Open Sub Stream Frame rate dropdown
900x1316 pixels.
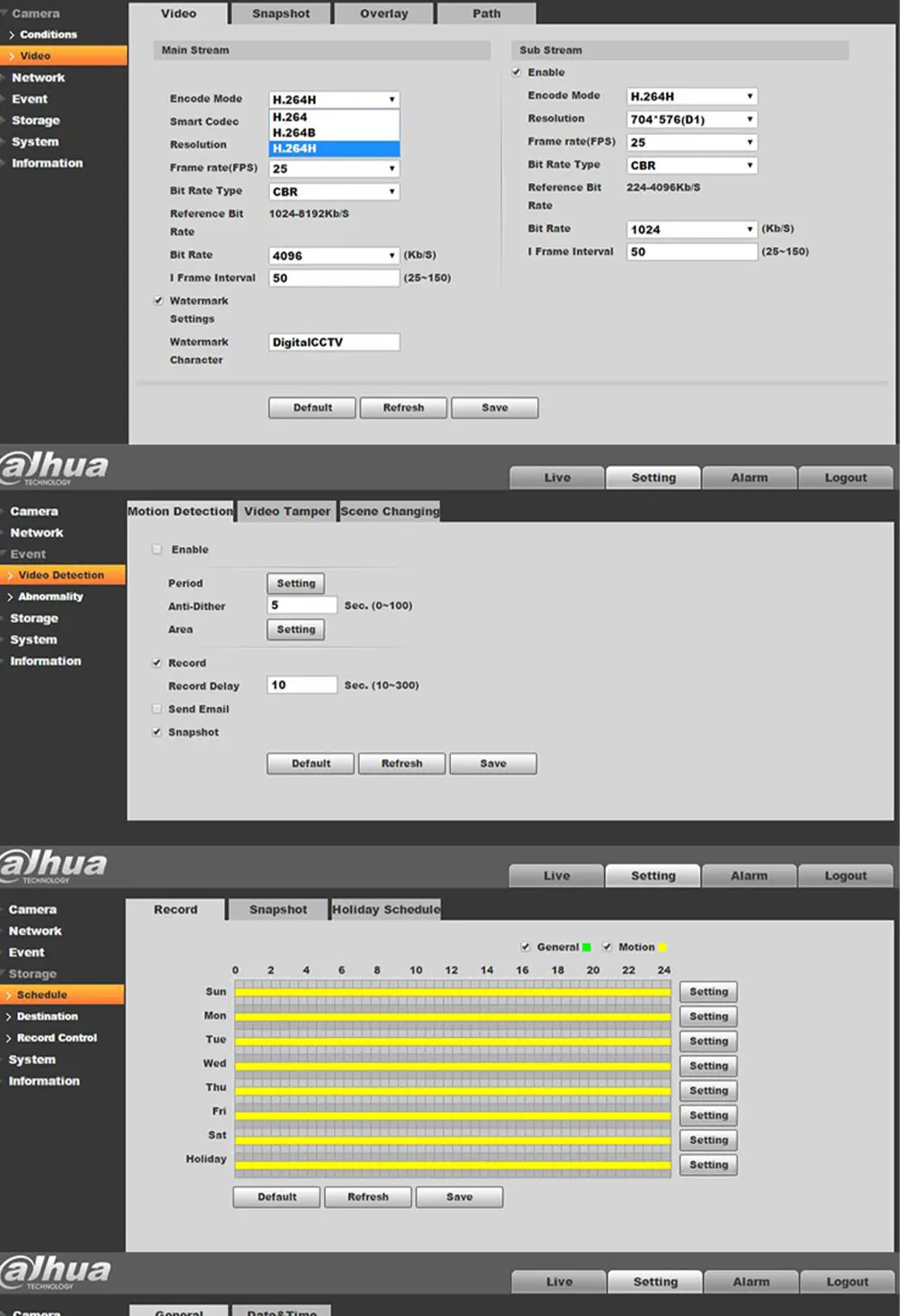click(692, 142)
